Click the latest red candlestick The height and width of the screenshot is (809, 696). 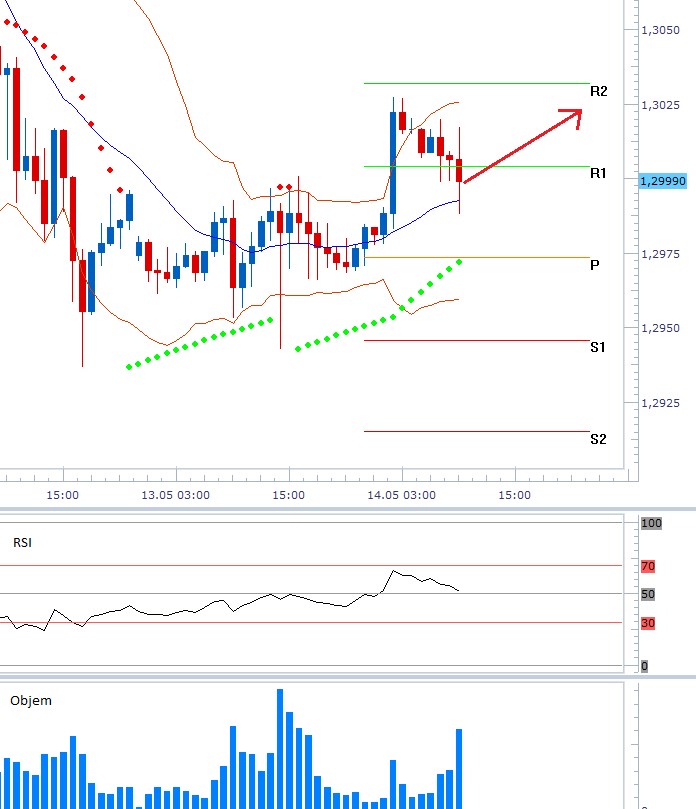tap(459, 170)
